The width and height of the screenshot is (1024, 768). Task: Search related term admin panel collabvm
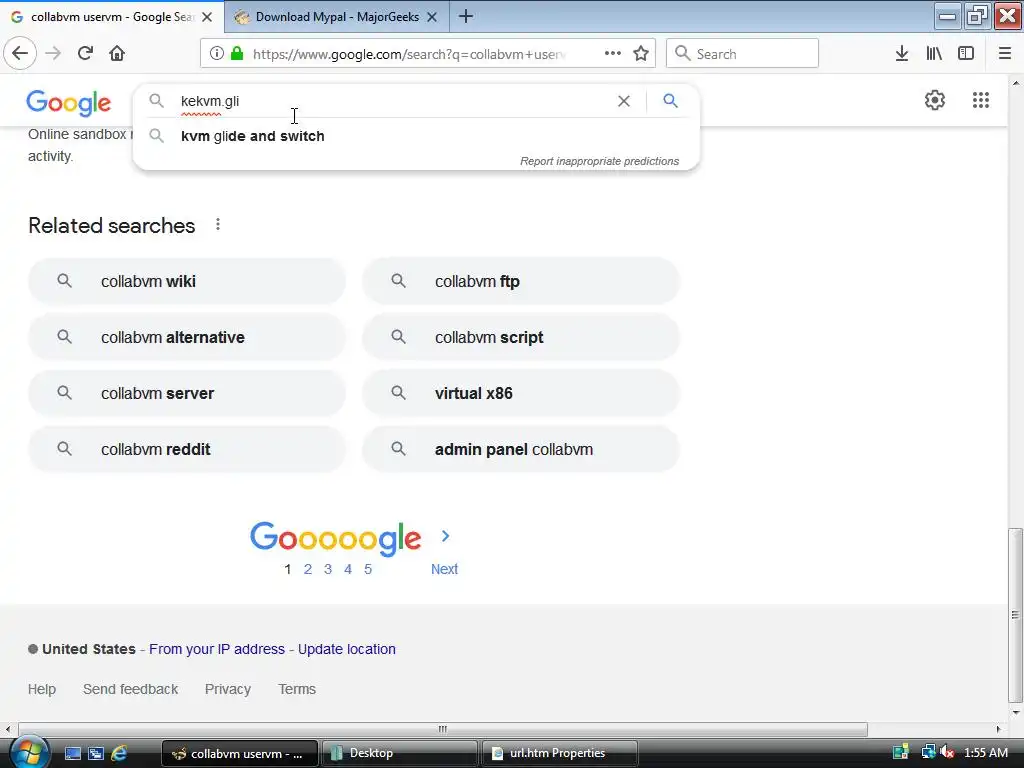point(520,449)
